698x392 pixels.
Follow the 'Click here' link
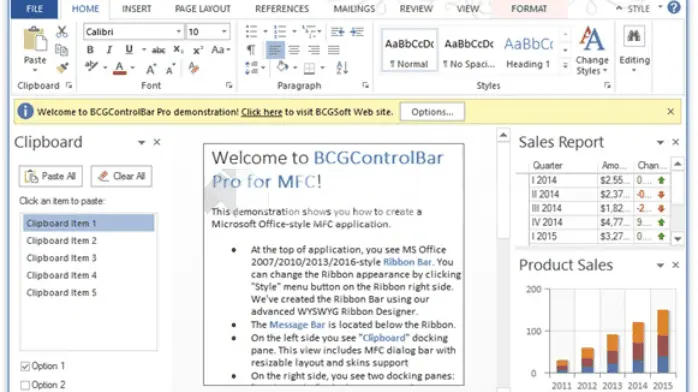pyautogui.click(x=262, y=112)
